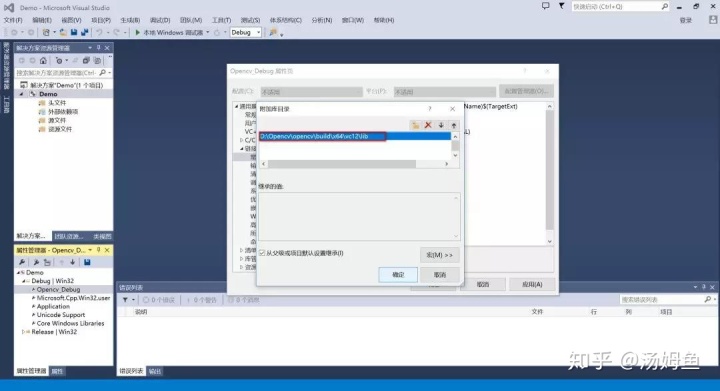The image size is (720, 391).
Task: Click the New Project icon in the main toolbar
Action: 46,32
